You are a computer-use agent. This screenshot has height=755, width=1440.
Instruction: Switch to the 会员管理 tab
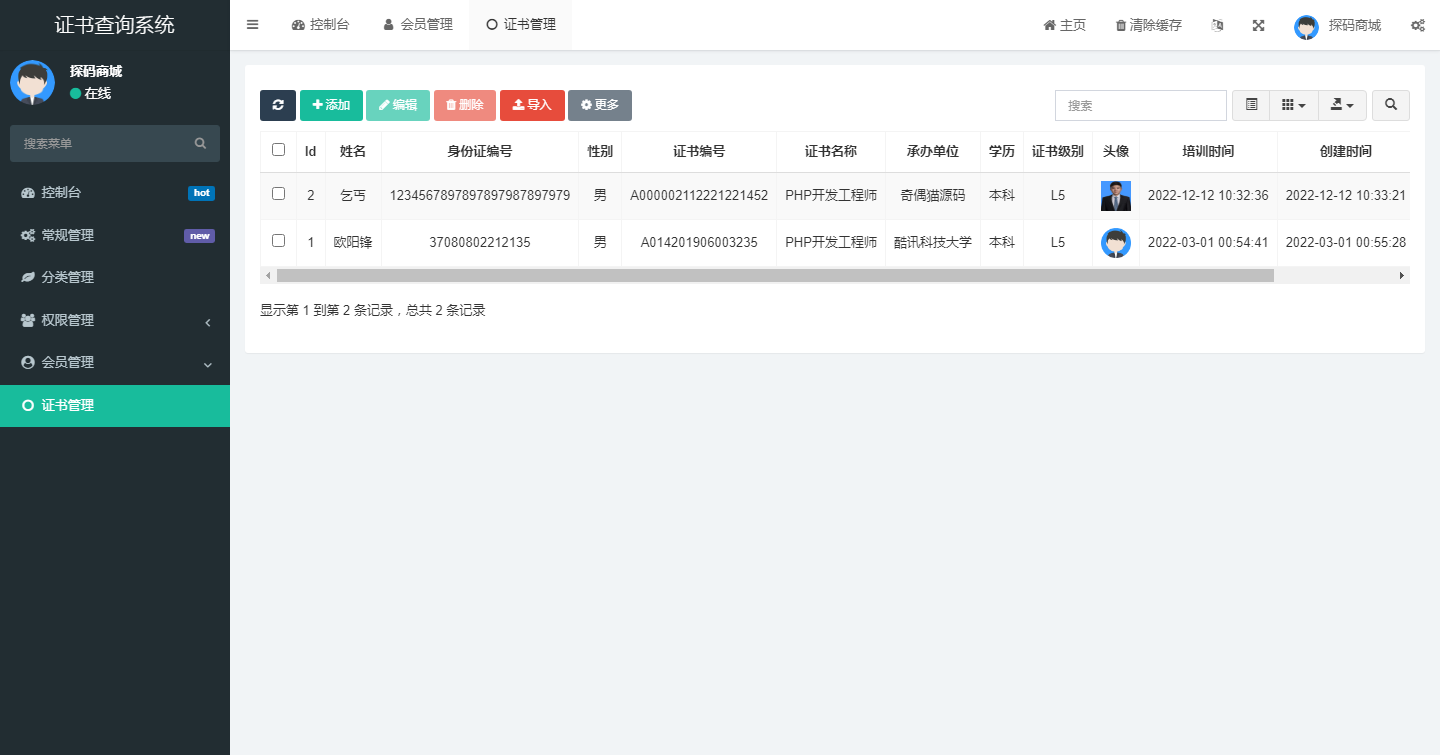click(x=418, y=25)
